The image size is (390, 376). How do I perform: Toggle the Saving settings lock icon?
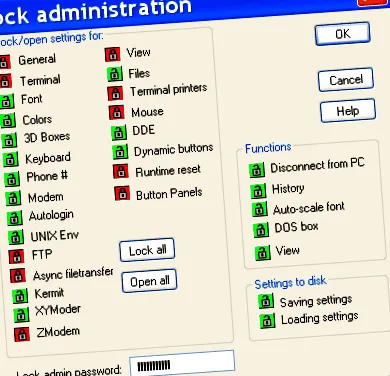[x=266, y=301]
